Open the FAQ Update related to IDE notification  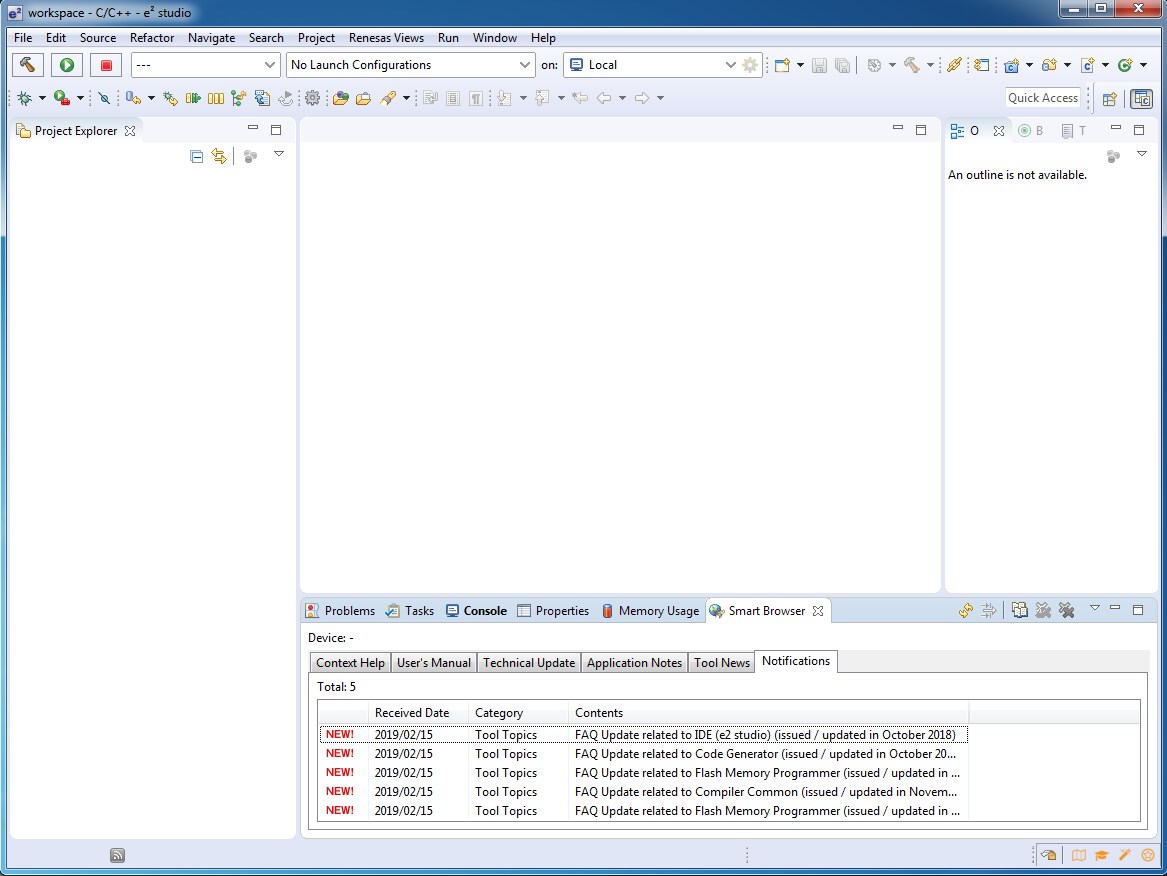(767, 734)
